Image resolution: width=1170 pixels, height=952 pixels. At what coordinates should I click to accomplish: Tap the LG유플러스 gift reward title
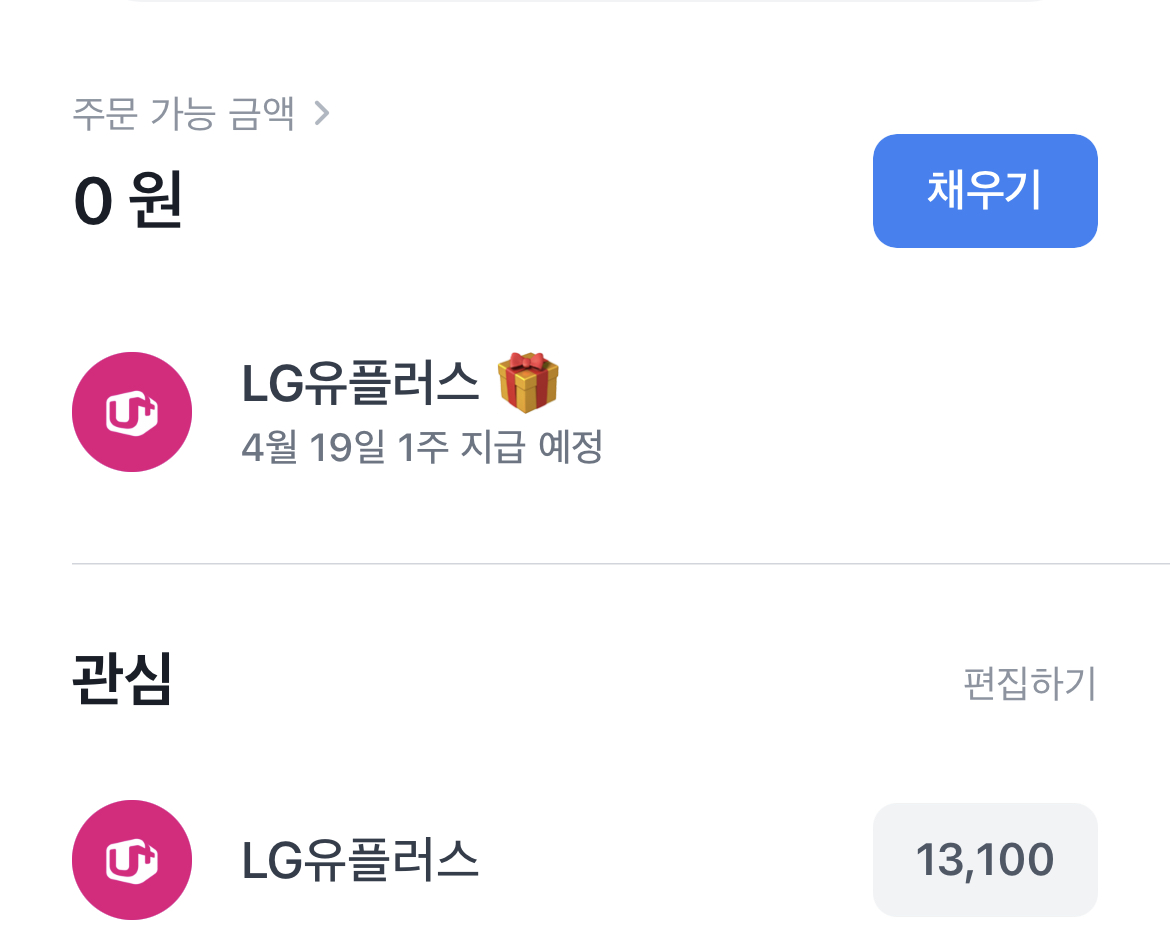click(360, 383)
